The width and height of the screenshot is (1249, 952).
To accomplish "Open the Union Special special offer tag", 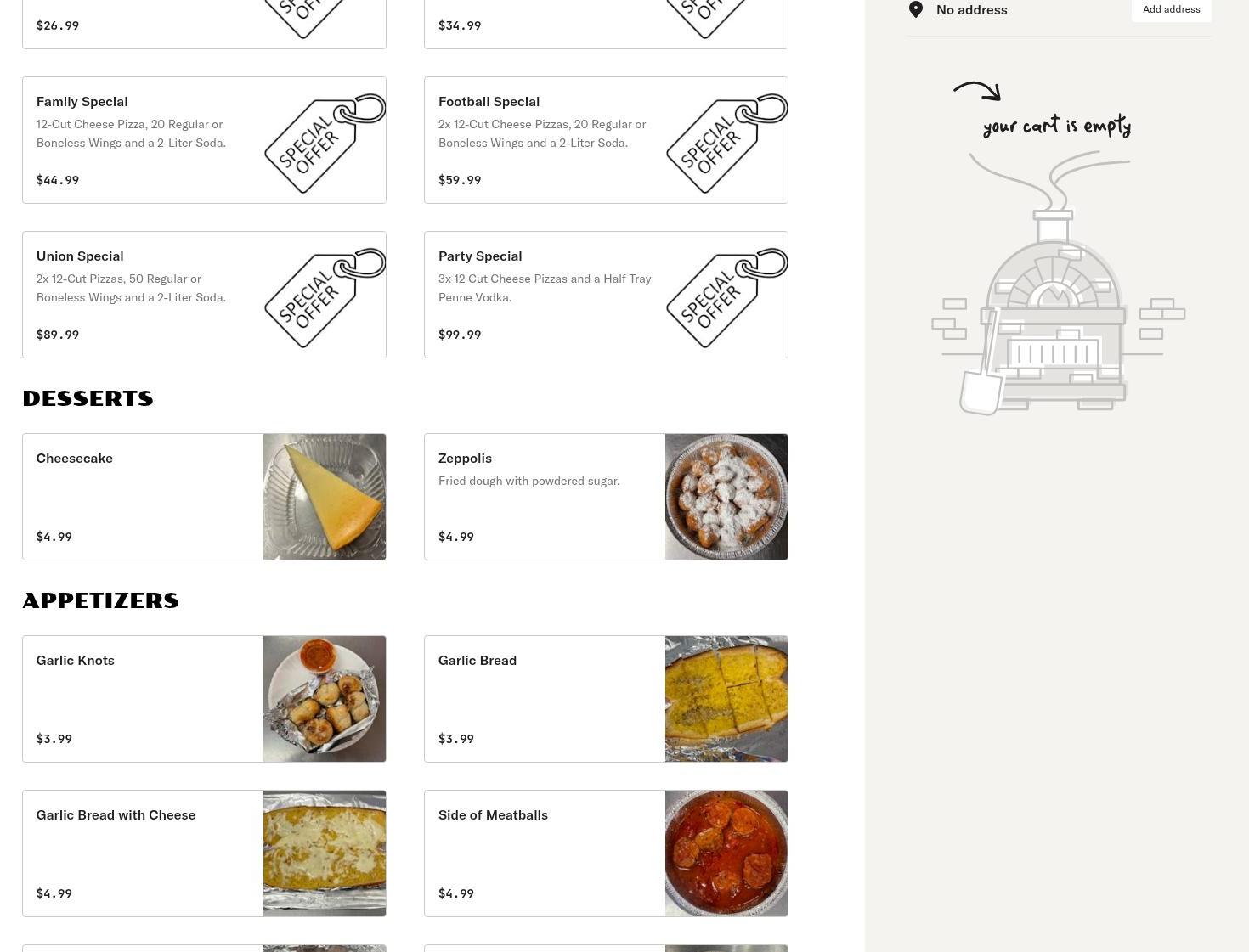I will pos(325,295).
